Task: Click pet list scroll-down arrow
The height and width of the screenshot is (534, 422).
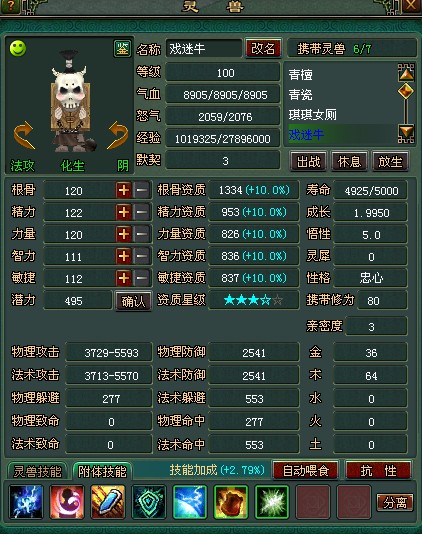Action: [406, 134]
